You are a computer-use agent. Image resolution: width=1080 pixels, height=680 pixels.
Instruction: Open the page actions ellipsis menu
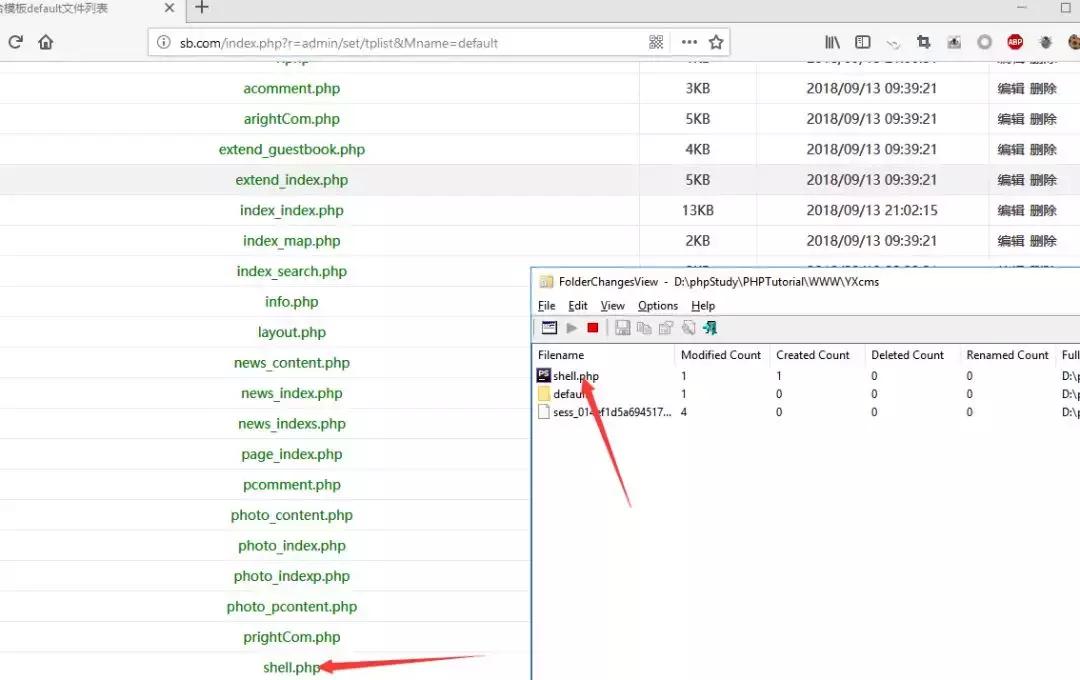689,42
